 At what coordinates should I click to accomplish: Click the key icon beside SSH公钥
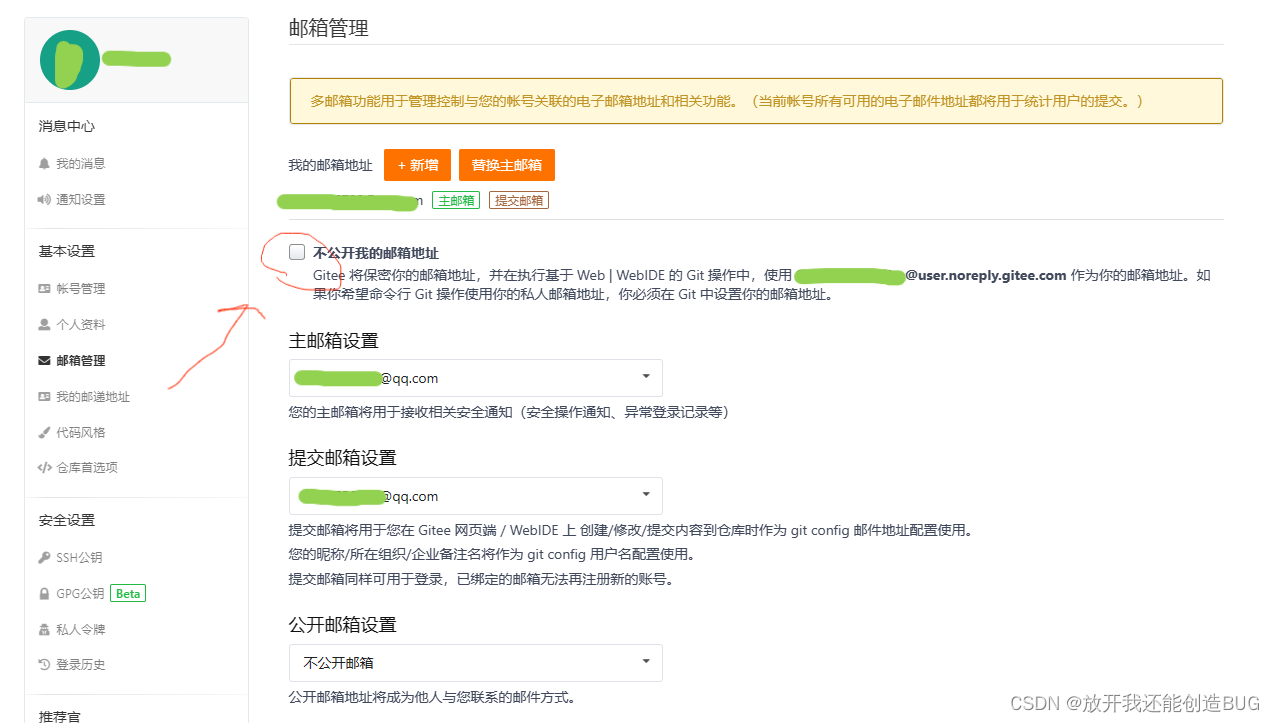[x=44, y=557]
